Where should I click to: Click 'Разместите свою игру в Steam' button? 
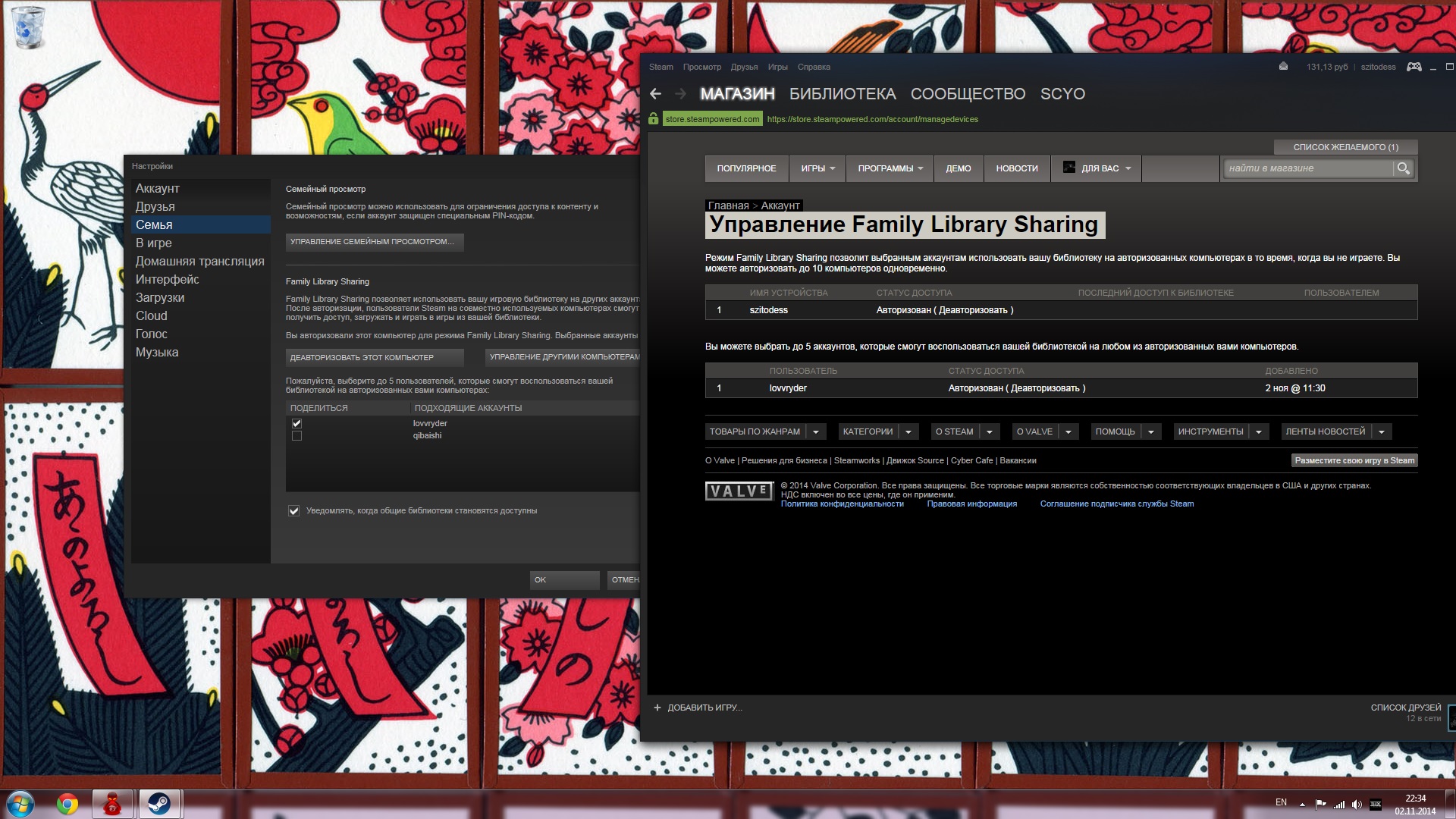pos(1354,461)
